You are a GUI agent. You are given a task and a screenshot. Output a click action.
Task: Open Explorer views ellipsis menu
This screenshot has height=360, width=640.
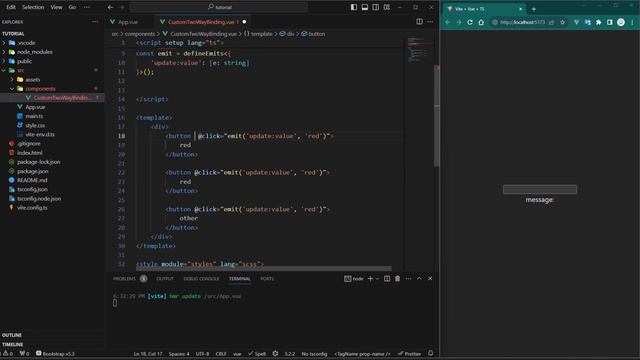[95, 22]
